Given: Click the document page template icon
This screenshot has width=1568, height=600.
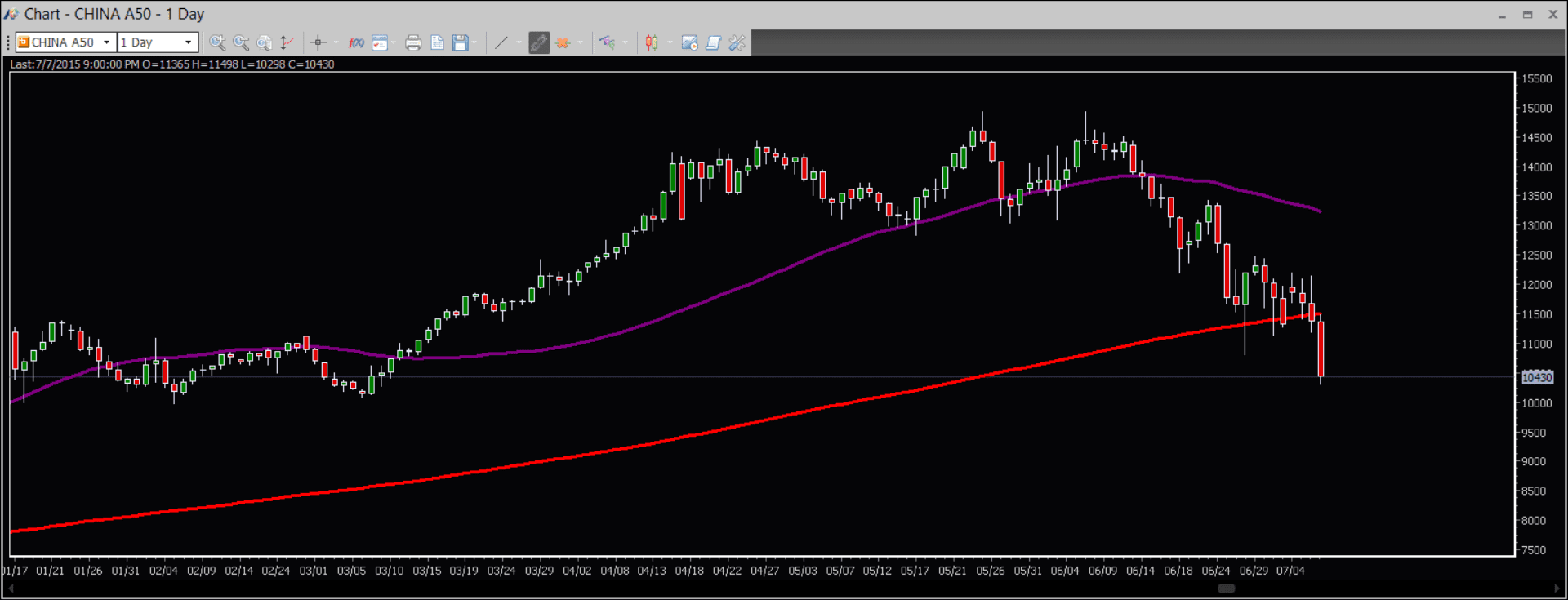Looking at the screenshot, I should tap(437, 42).
